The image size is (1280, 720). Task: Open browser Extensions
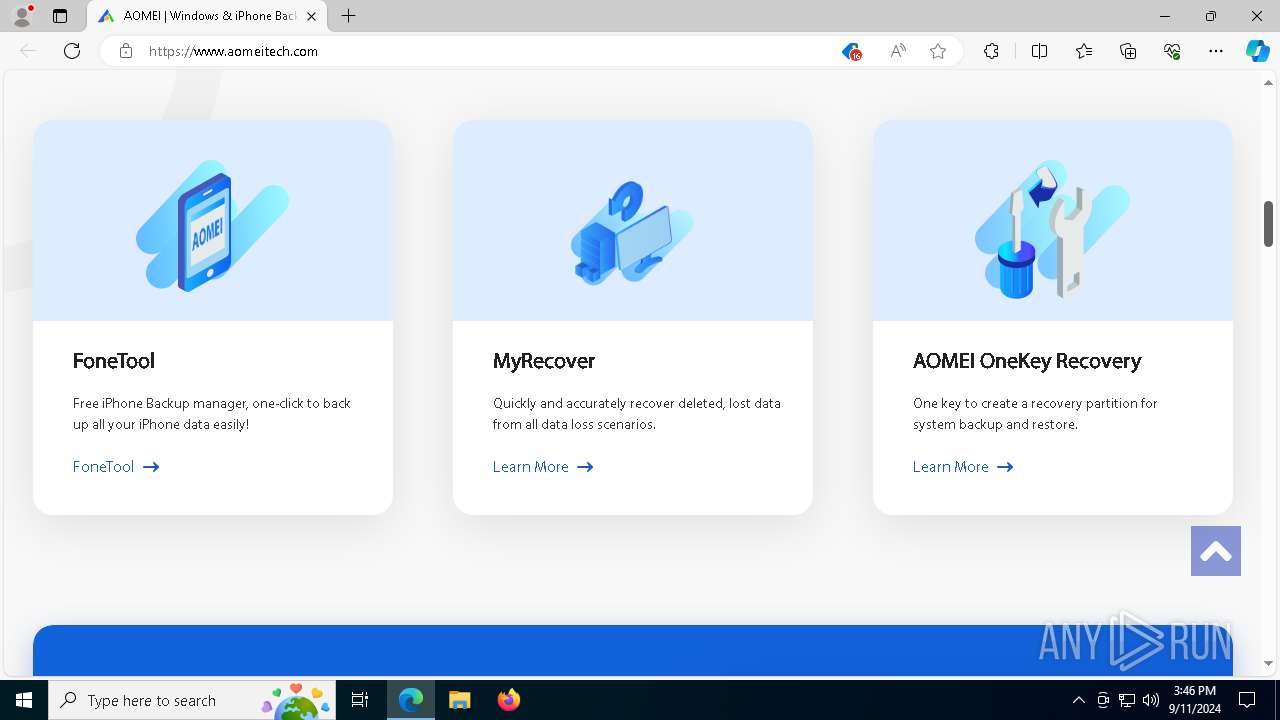(x=991, y=51)
